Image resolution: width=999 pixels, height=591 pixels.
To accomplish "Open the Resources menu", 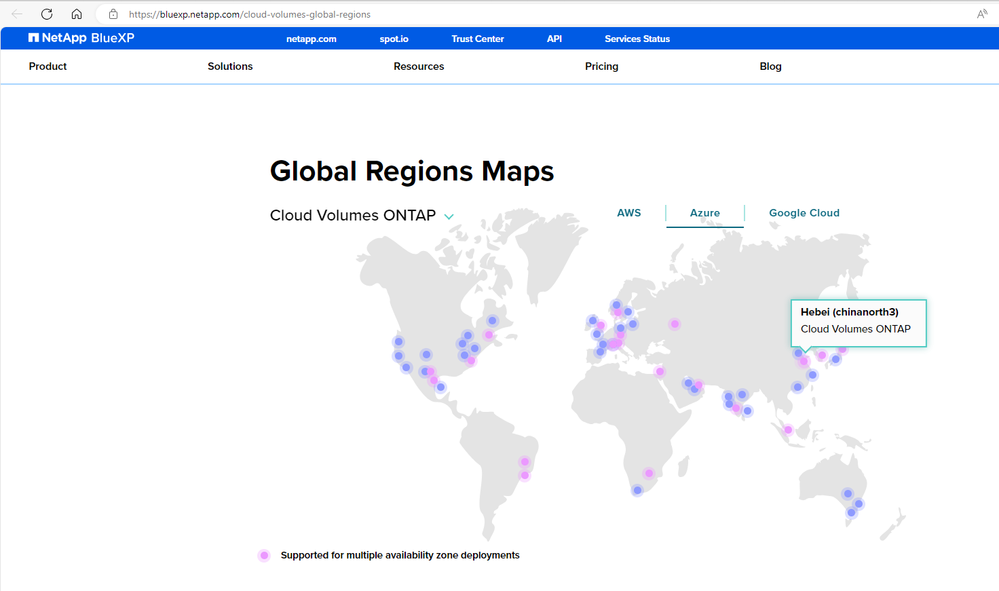I will tap(419, 66).
